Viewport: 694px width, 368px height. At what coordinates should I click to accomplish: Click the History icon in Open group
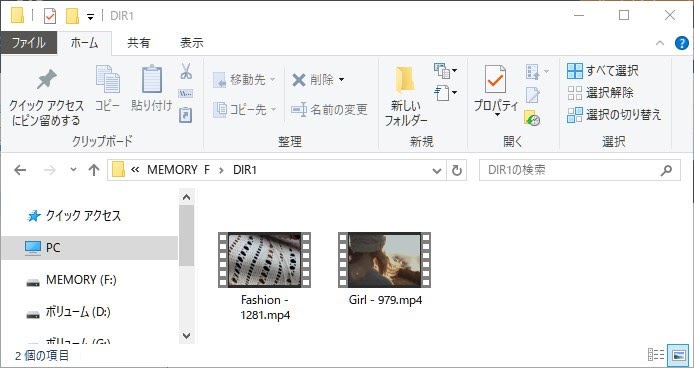pos(532,118)
